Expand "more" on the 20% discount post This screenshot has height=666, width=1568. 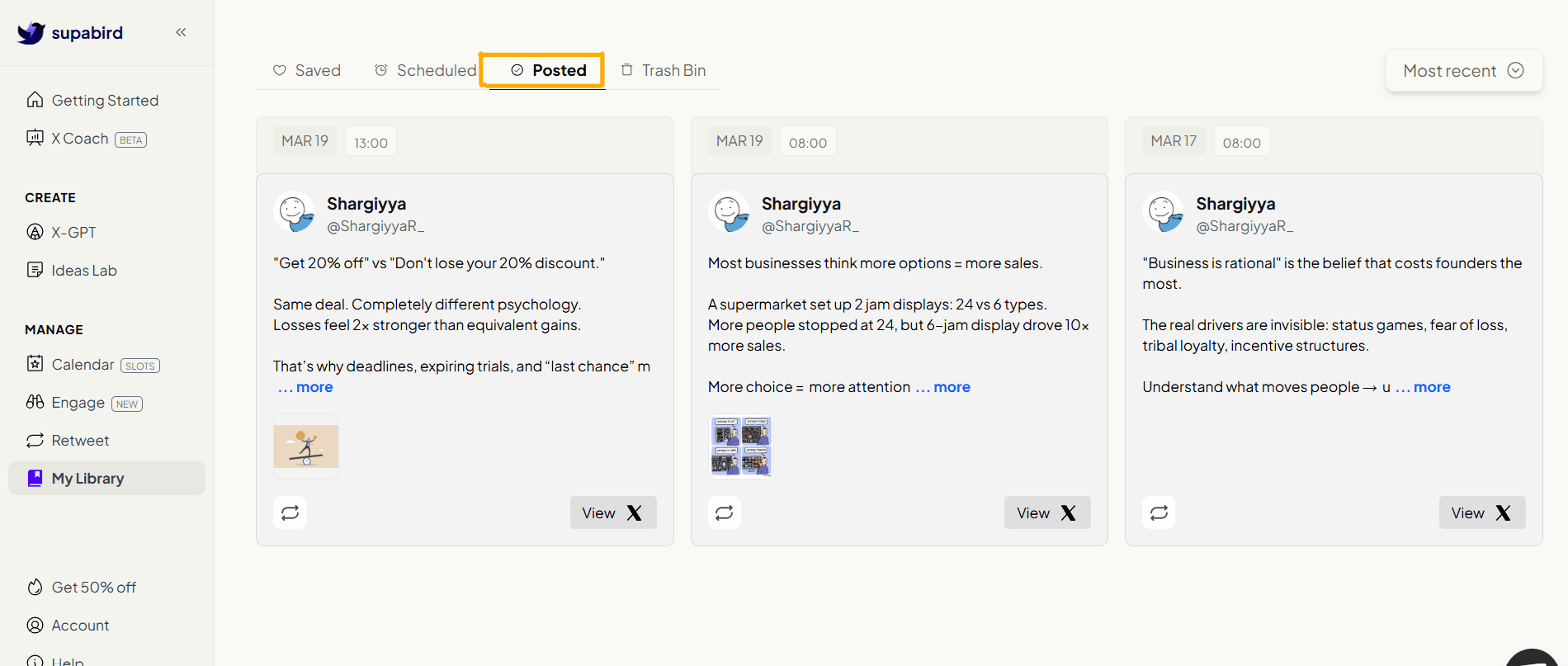pos(314,387)
